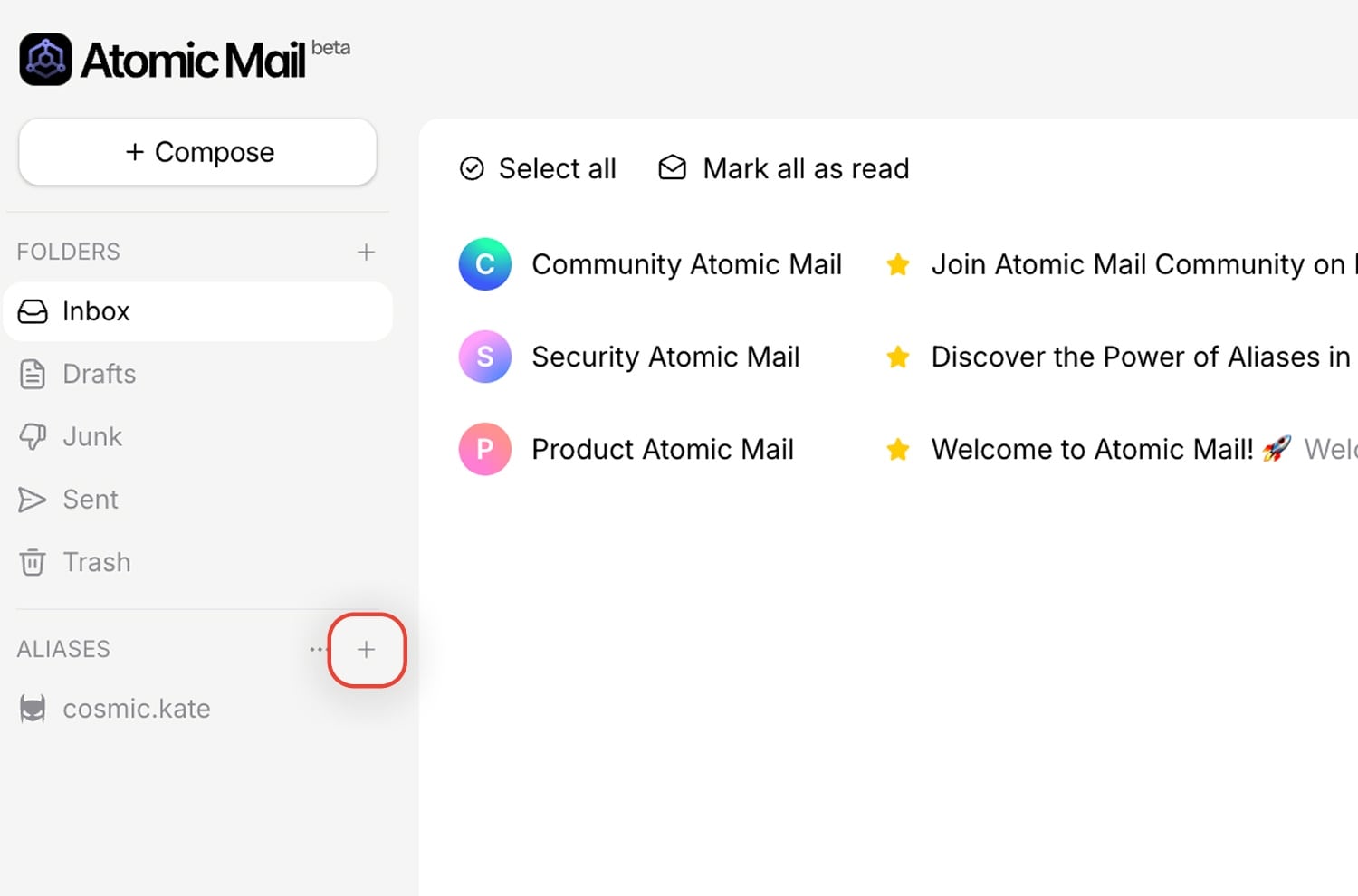The width and height of the screenshot is (1358, 896).
Task: Click the Trash bin icon
Action: (33, 562)
